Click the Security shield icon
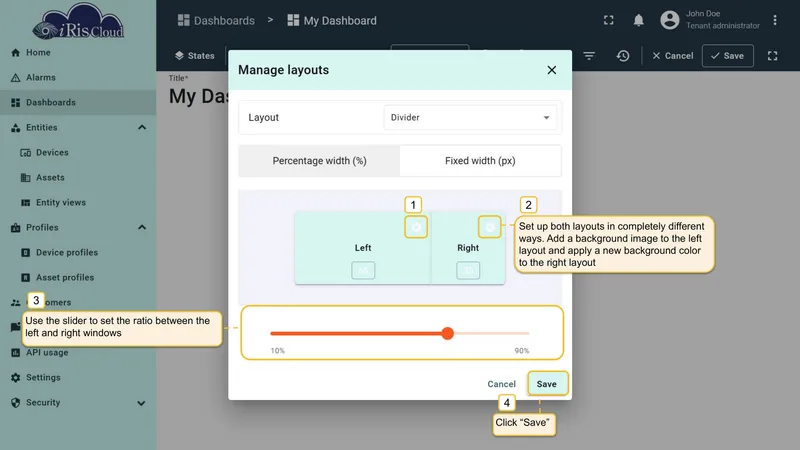Screen dimensions: 800x450 pyautogui.click(x=15, y=403)
